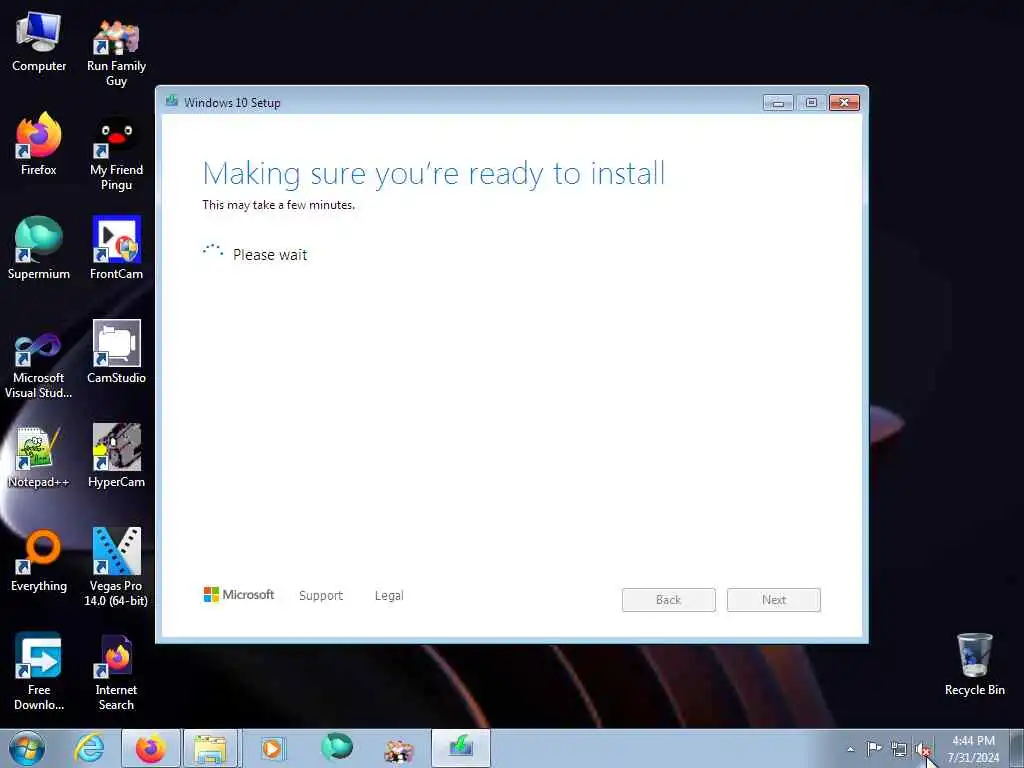The height and width of the screenshot is (768, 1024).
Task: Select the Free Download Manager shortcut
Action: (39, 671)
